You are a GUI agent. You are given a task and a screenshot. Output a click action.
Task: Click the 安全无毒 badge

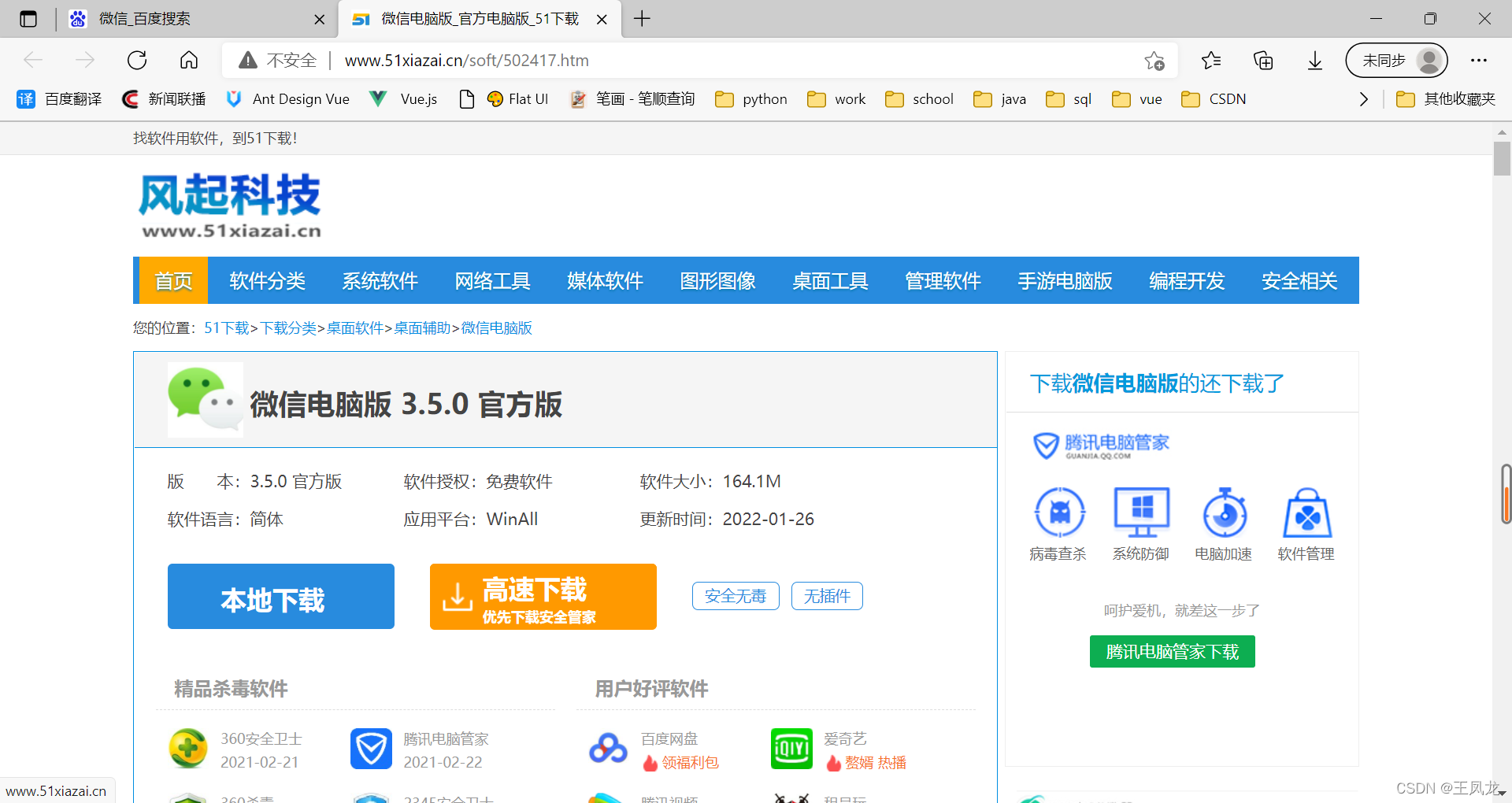click(736, 596)
